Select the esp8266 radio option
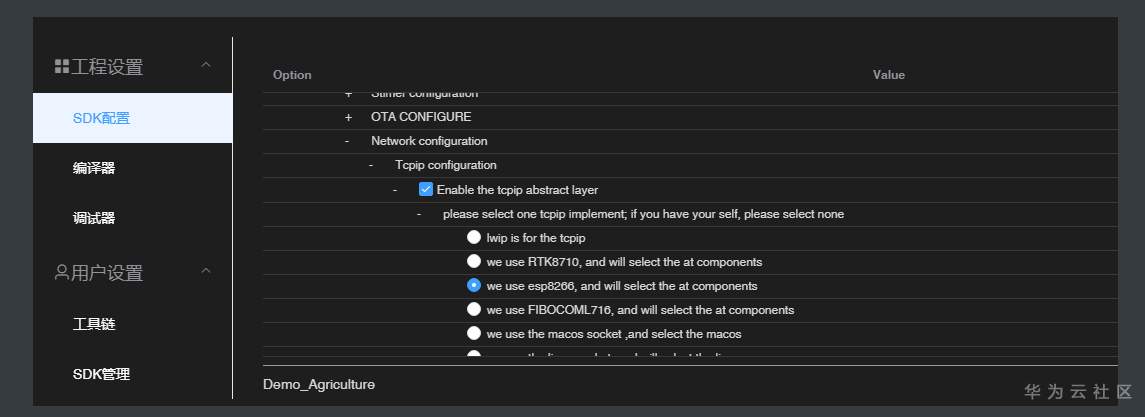This screenshot has height=417, width=1145. (x=474, y=286)
